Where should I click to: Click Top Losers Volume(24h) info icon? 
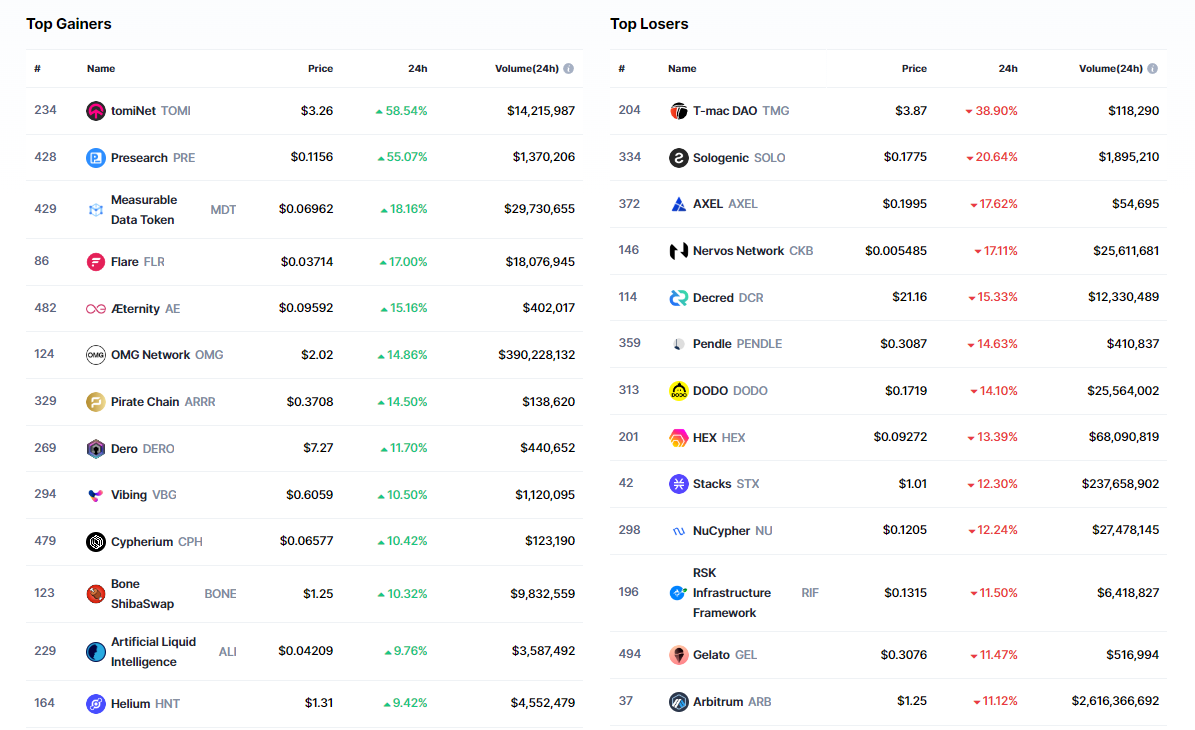[1152, 69]
